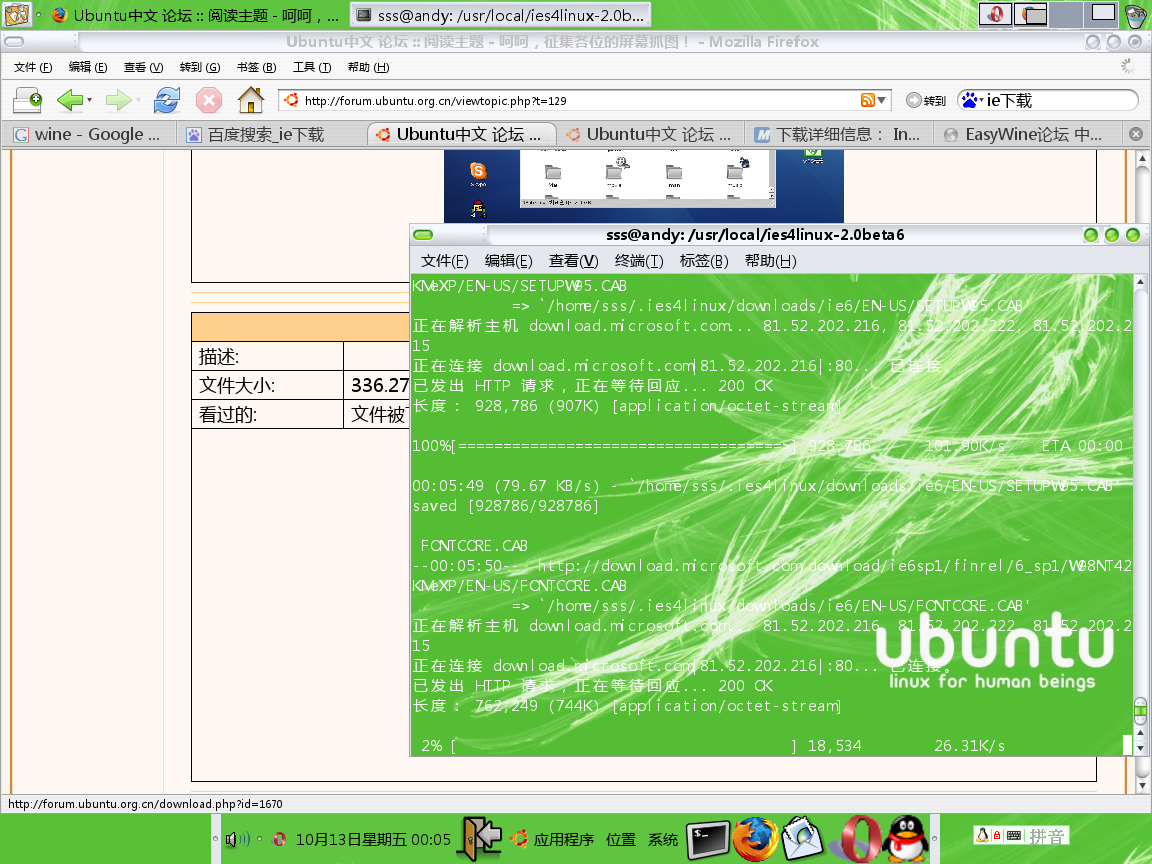The image size is (1152, 864).
Task: Open Firefox 查看(V) menu
Action: click(x=143, y=67)
